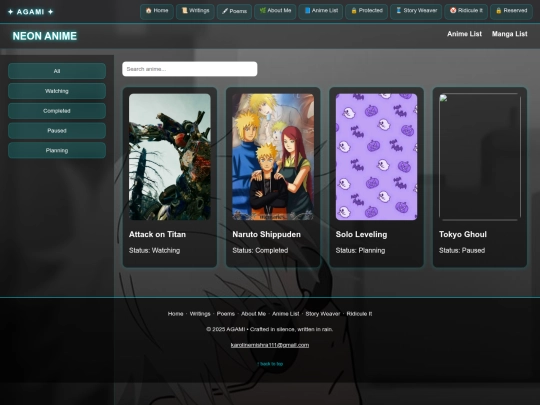Screen dimensions: 540x405
Task: Open the Attack on Titan cover image
Action: [170, 157]
